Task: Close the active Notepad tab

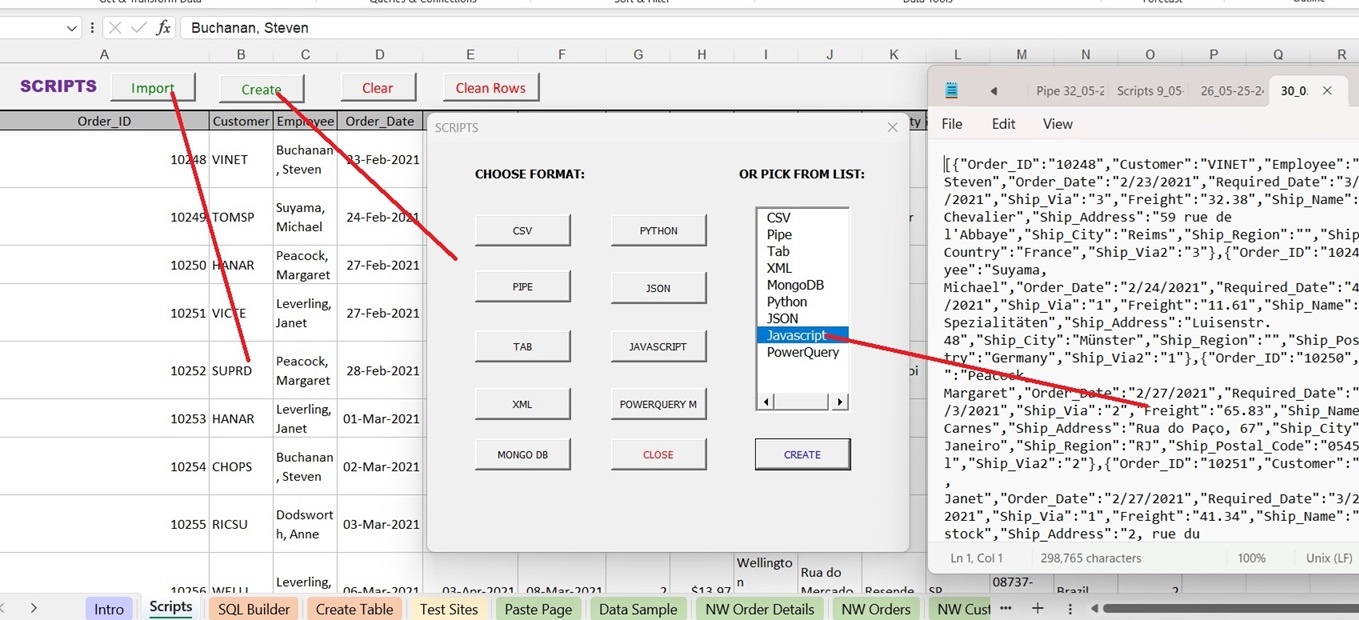Action: coord(1327,91)
